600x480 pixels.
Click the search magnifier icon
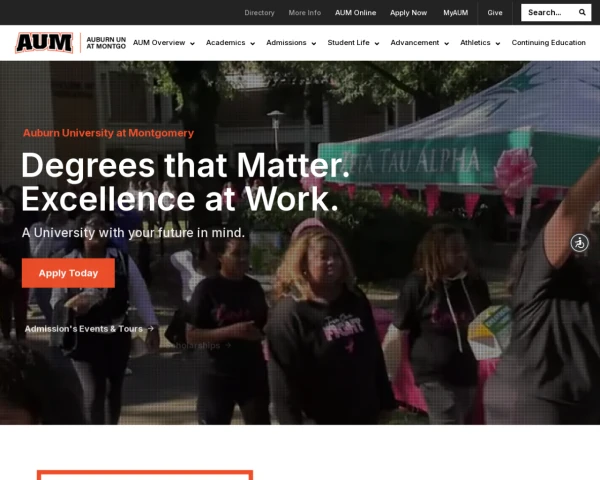tap(582, 12)
